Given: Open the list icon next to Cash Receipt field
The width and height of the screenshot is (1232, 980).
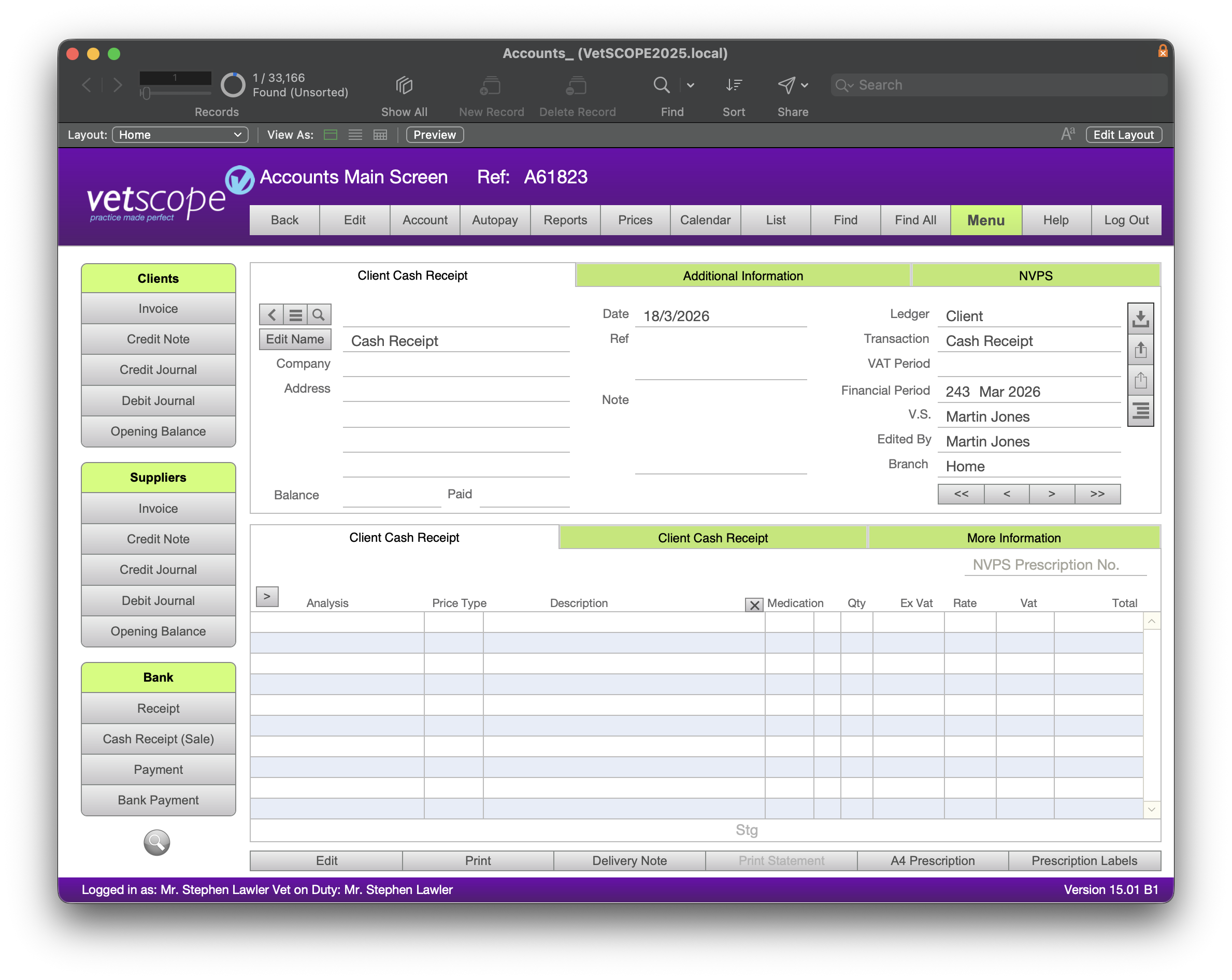Looking at the screenshot, I should coord(295,314).
